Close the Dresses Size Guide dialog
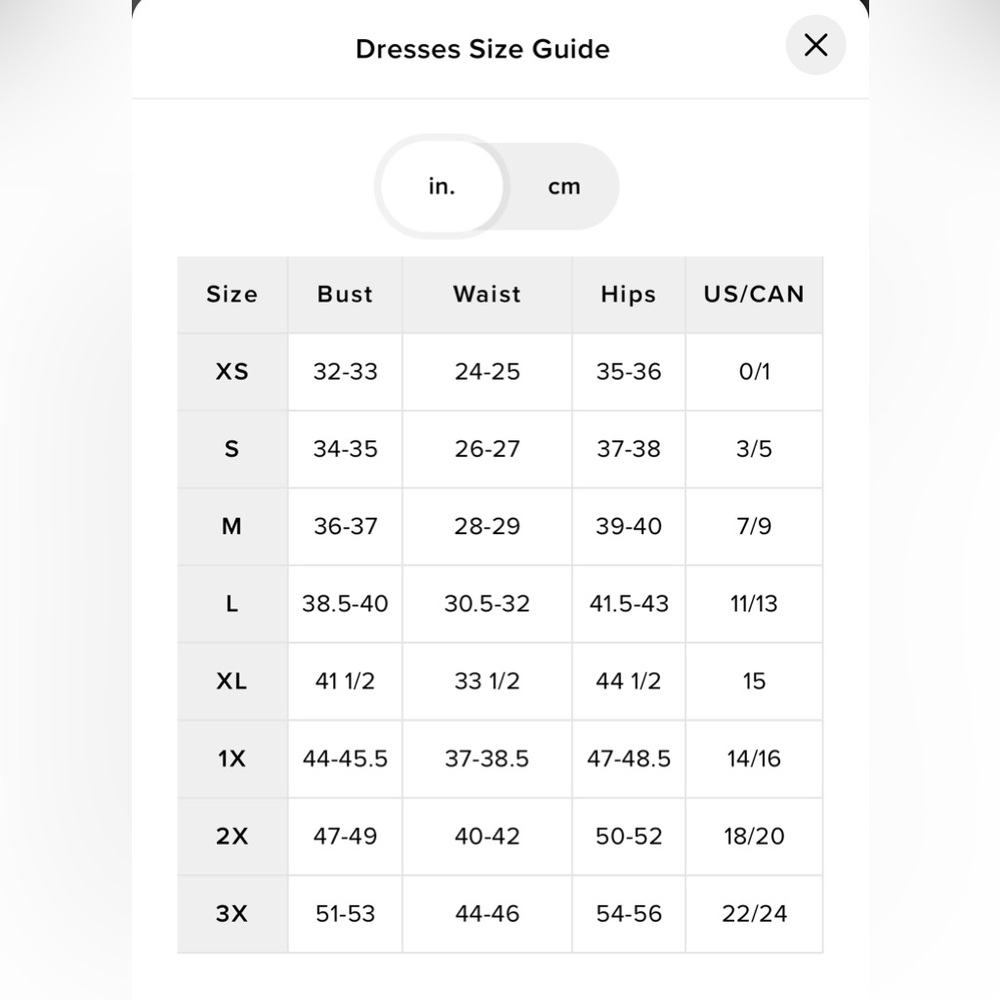 [x=816, y=45]
